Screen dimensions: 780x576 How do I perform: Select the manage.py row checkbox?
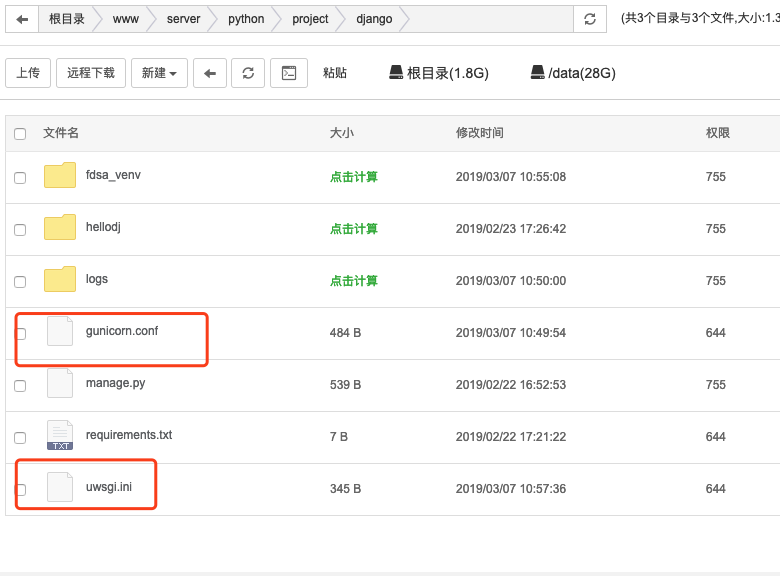point(20,385)
